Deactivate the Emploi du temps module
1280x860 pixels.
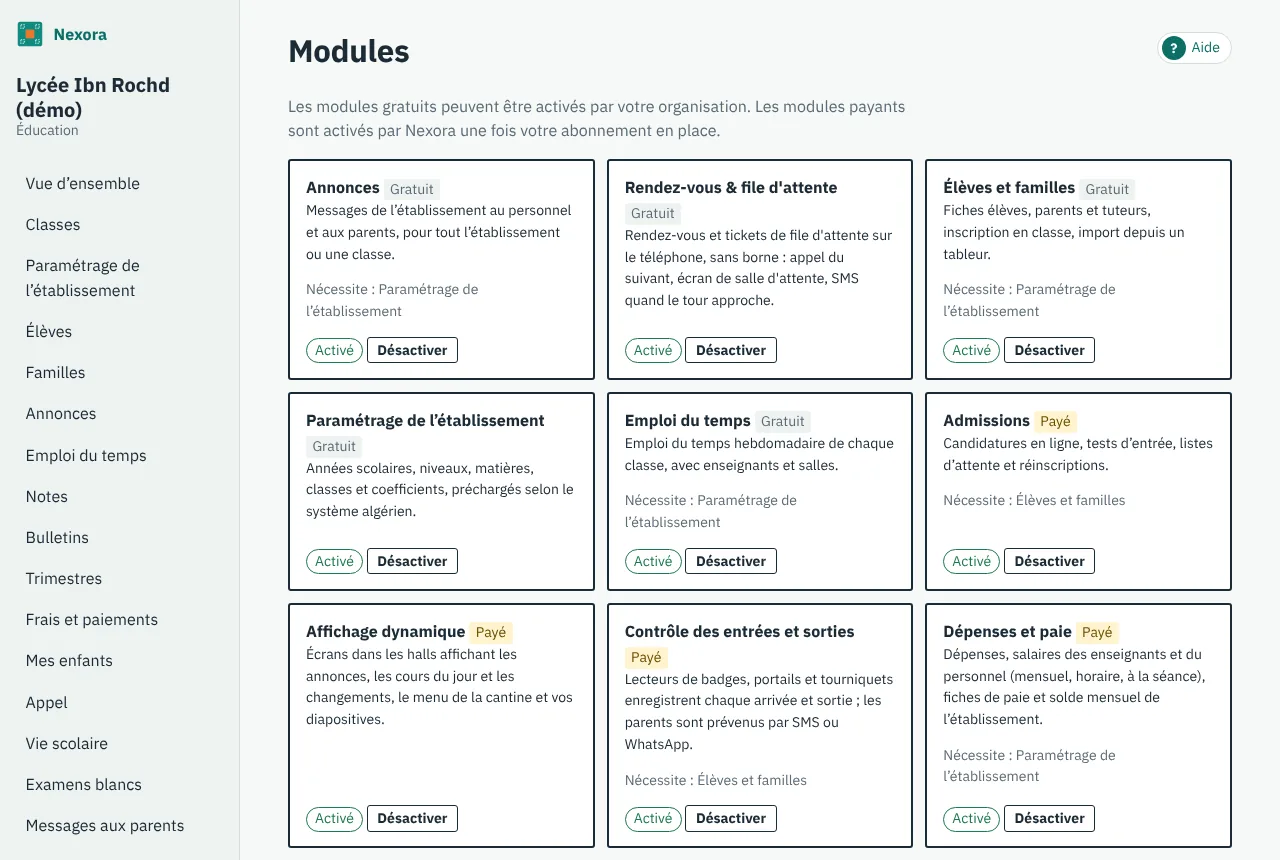click(x=731, y=561)
